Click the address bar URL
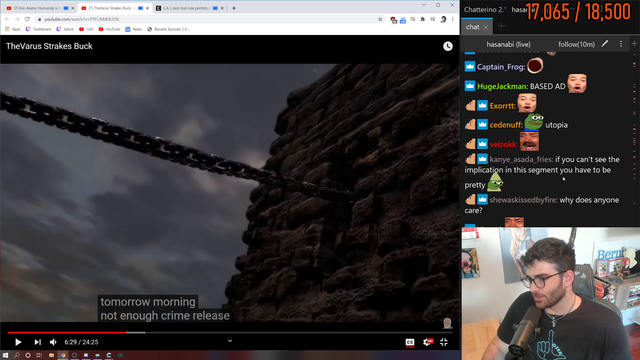This screenshot has height=360, width=640. pyautogui.click(x=82, y=19)
